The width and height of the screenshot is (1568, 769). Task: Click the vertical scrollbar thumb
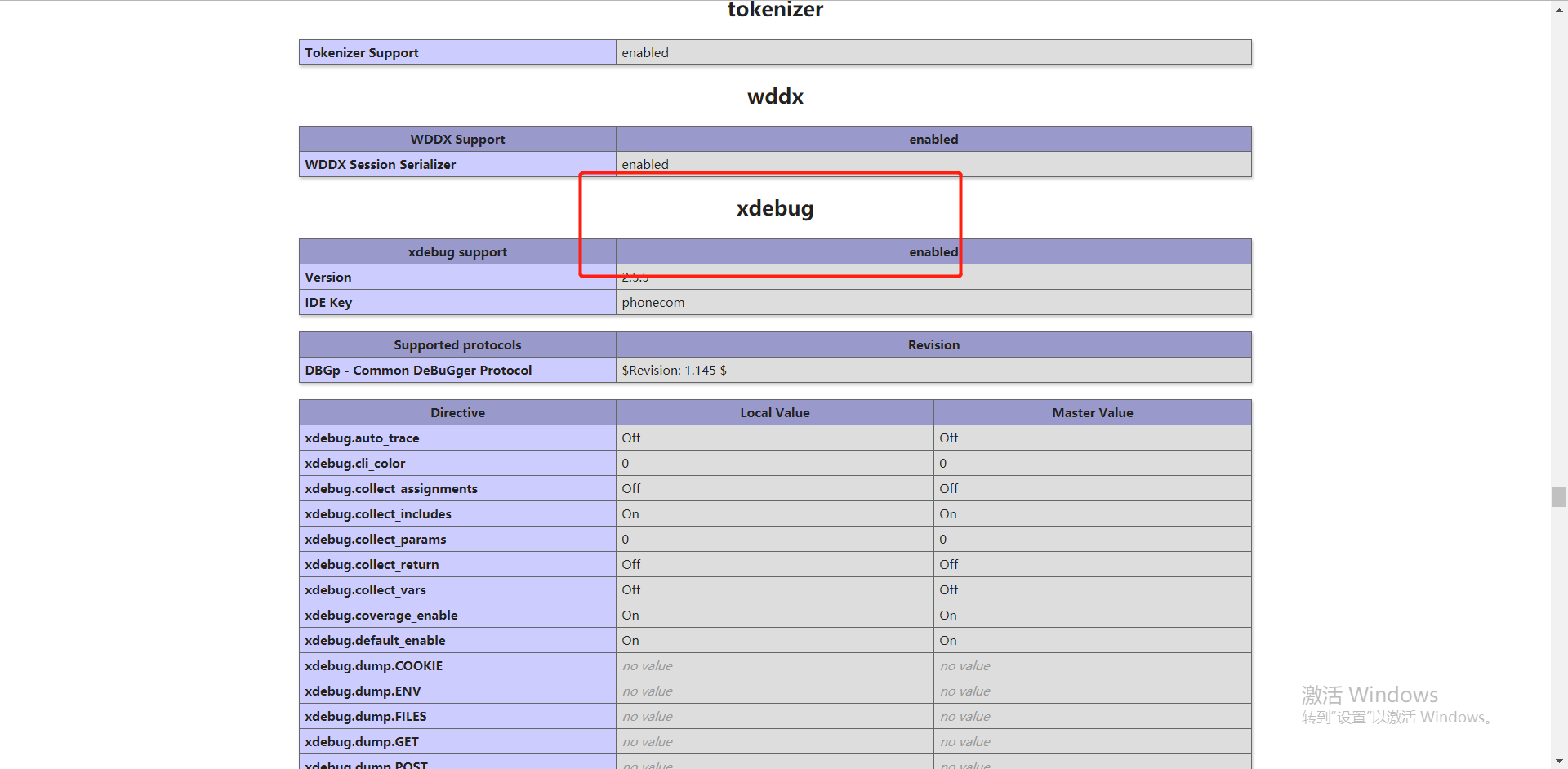pyautogui.click(x=1559, y=496)
